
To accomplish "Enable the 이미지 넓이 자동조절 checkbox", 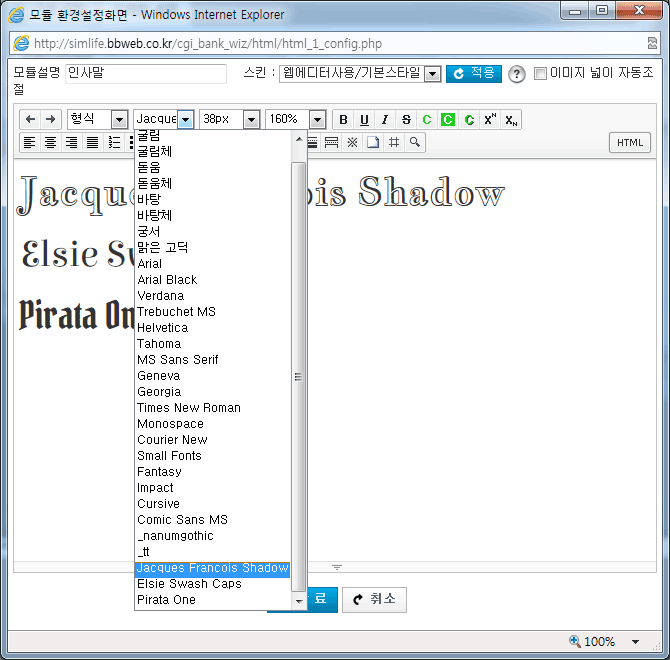I will point(541,73).
